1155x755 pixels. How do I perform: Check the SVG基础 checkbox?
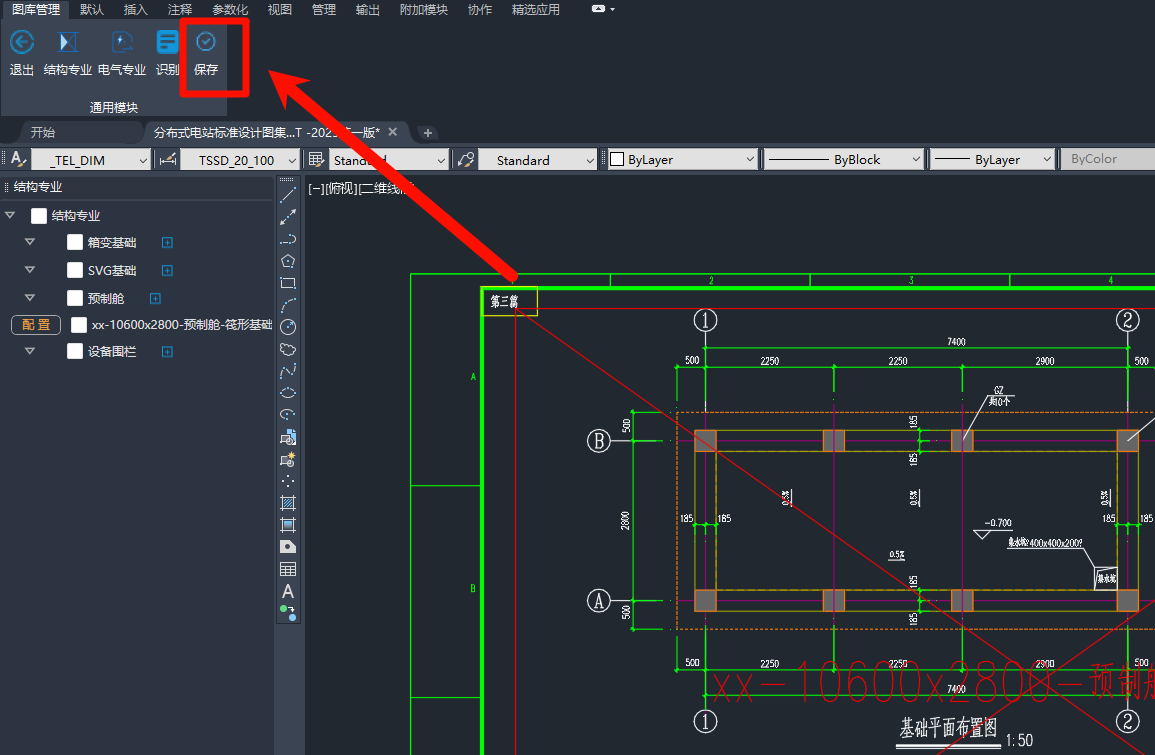click(75, 270)
